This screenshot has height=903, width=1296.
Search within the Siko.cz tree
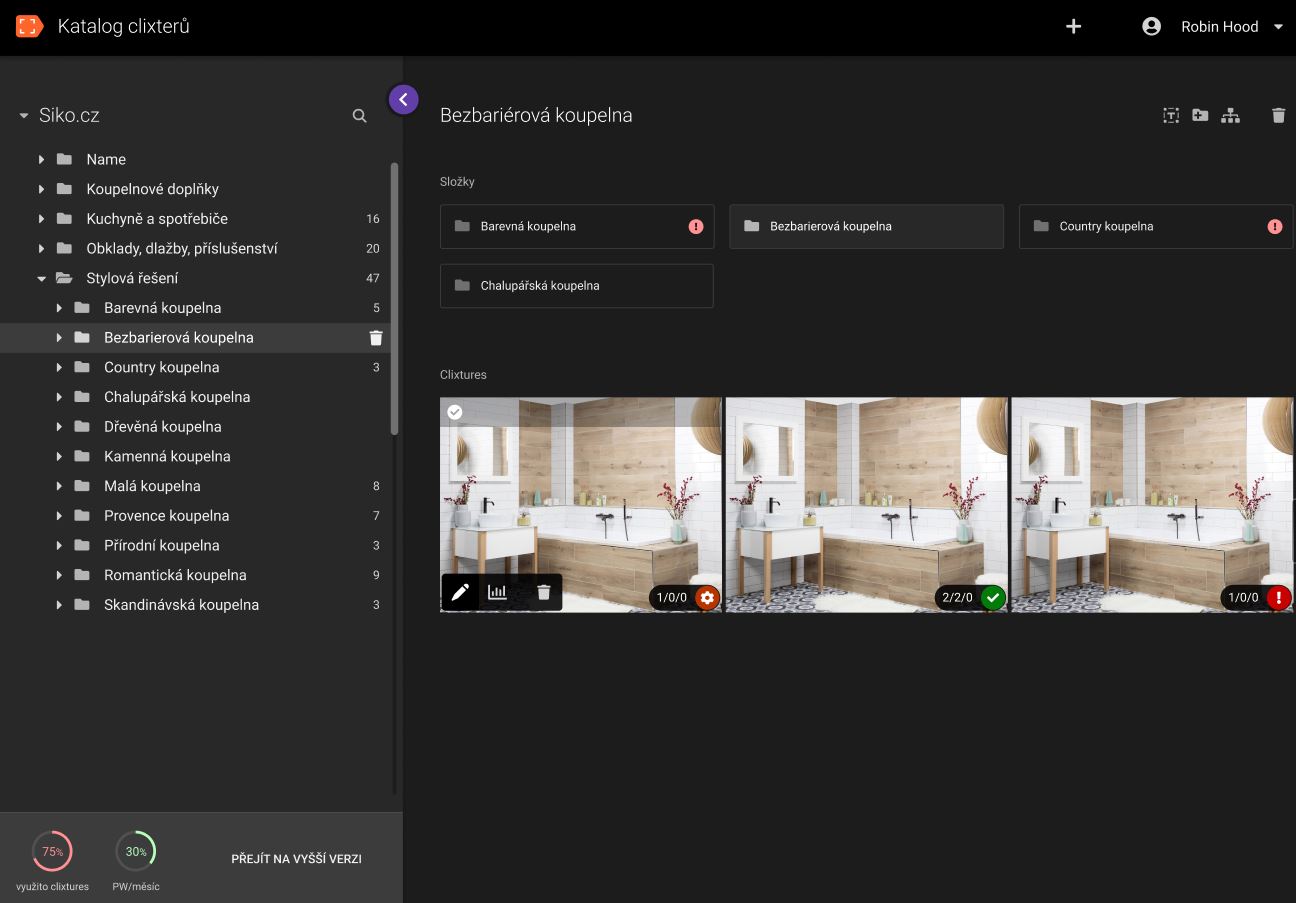(x=359, y=116)
